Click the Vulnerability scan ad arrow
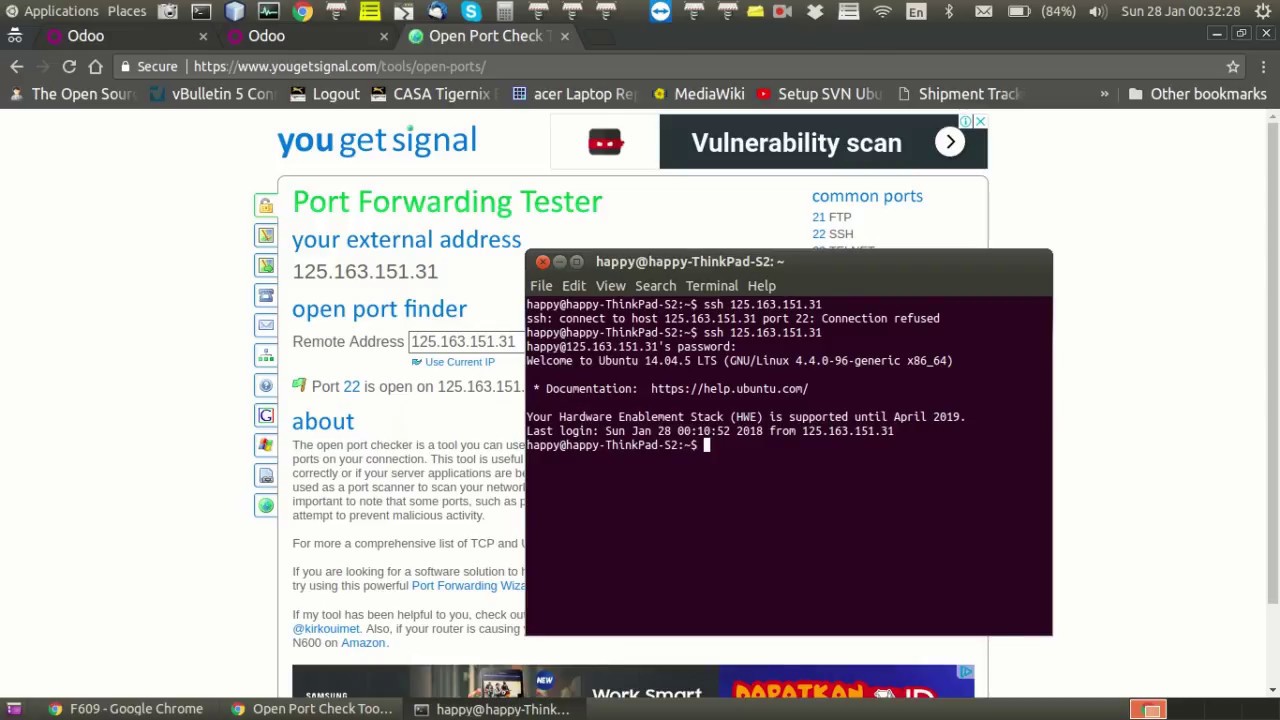The width and height of the screenshot is (1280, 720). click(x=949, y=142)
